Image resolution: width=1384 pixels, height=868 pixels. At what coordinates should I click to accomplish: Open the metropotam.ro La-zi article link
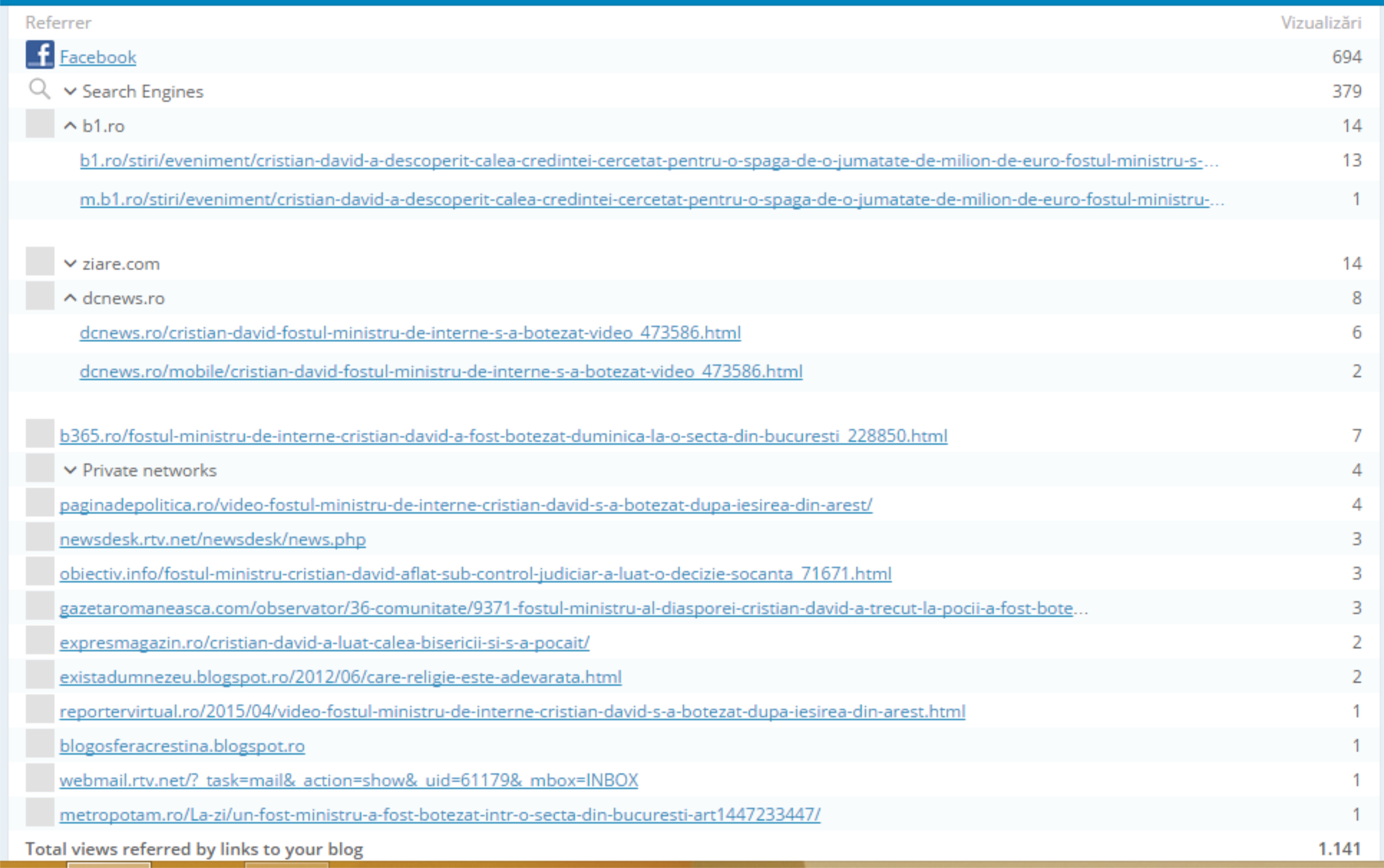click(x=439, y=815)
